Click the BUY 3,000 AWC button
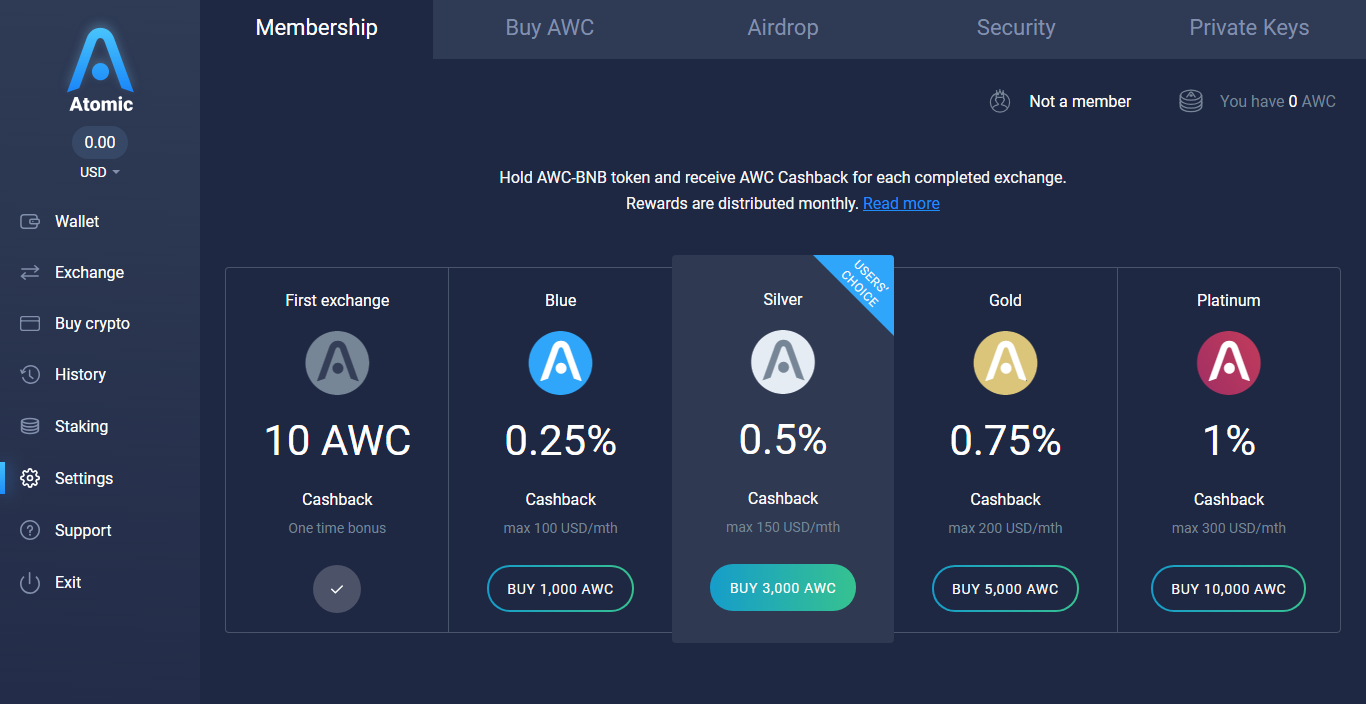1366x704 pixels. (783, 588)
